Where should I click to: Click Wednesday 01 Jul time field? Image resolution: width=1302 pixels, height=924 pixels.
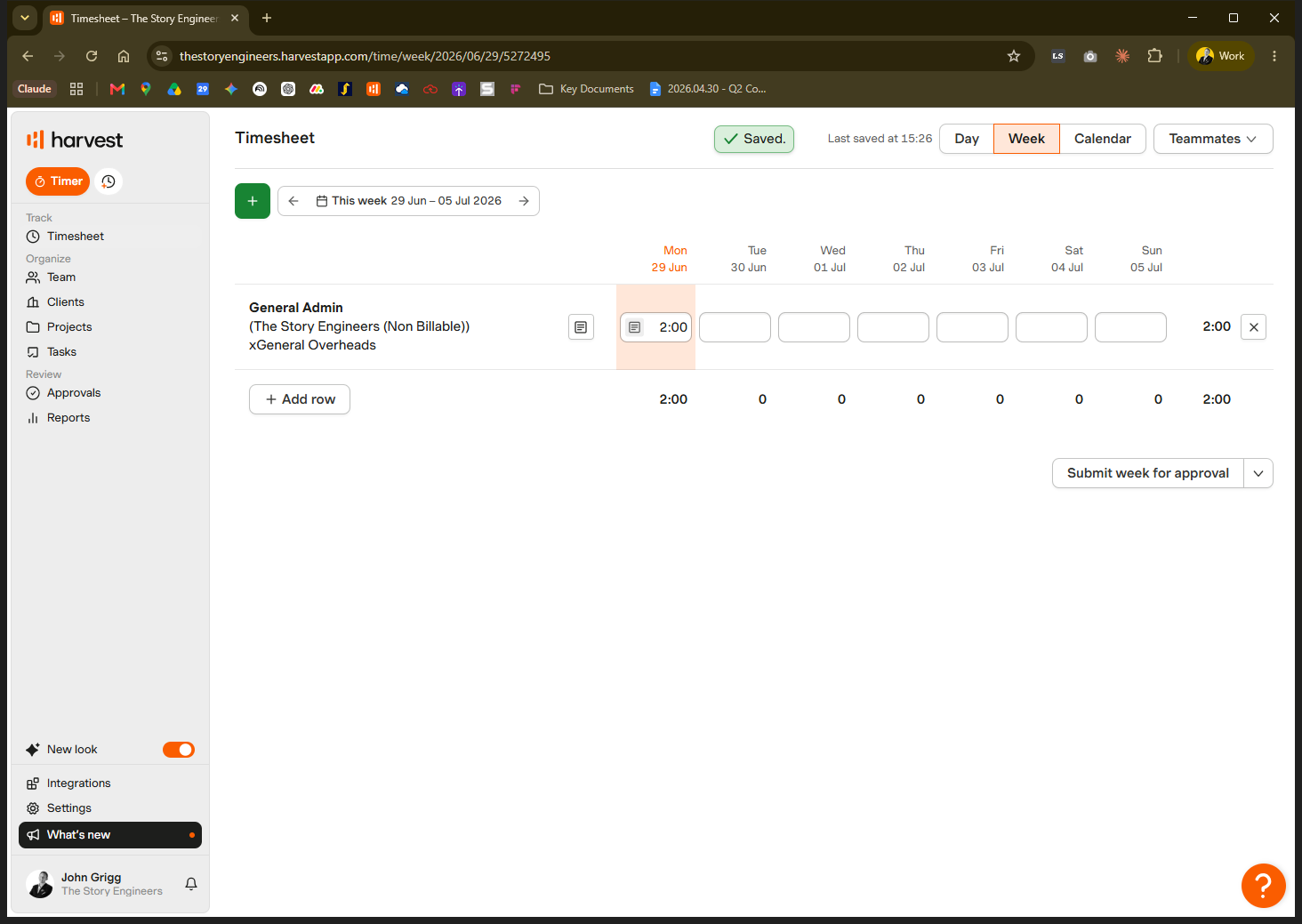(x=814, y=327)
